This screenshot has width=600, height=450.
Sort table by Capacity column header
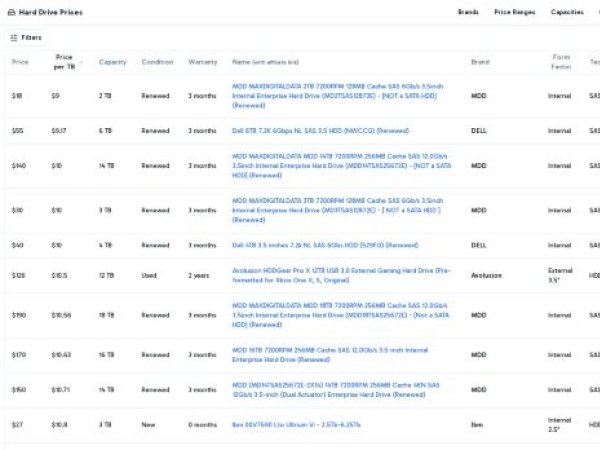(113, 62)
